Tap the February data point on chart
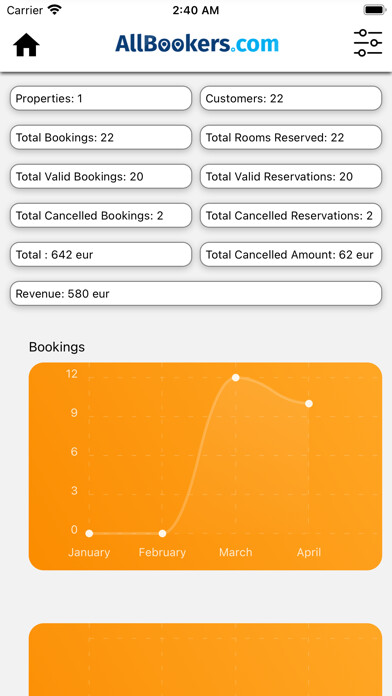392x696 pixels. point(162,533)
